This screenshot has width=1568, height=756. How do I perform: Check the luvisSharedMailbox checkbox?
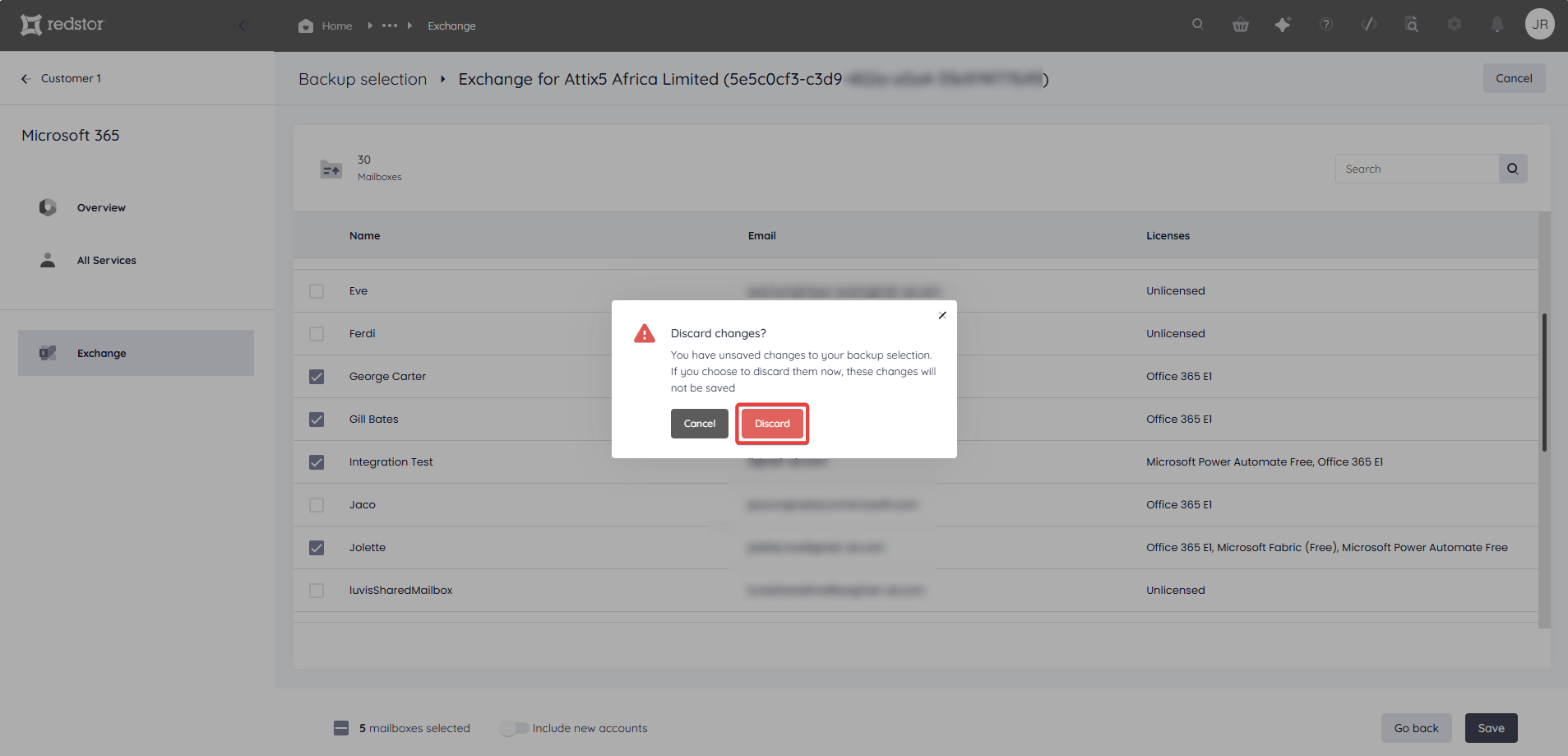(317, 591)
